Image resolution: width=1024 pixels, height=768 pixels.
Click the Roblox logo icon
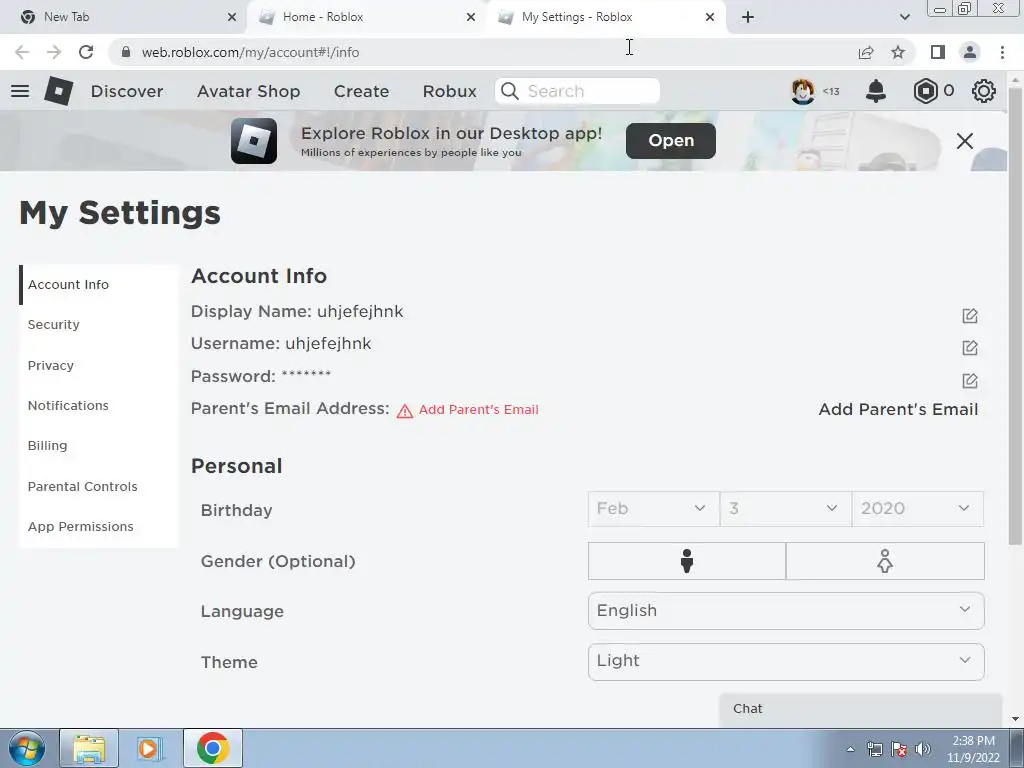click(x=59, y=91)
